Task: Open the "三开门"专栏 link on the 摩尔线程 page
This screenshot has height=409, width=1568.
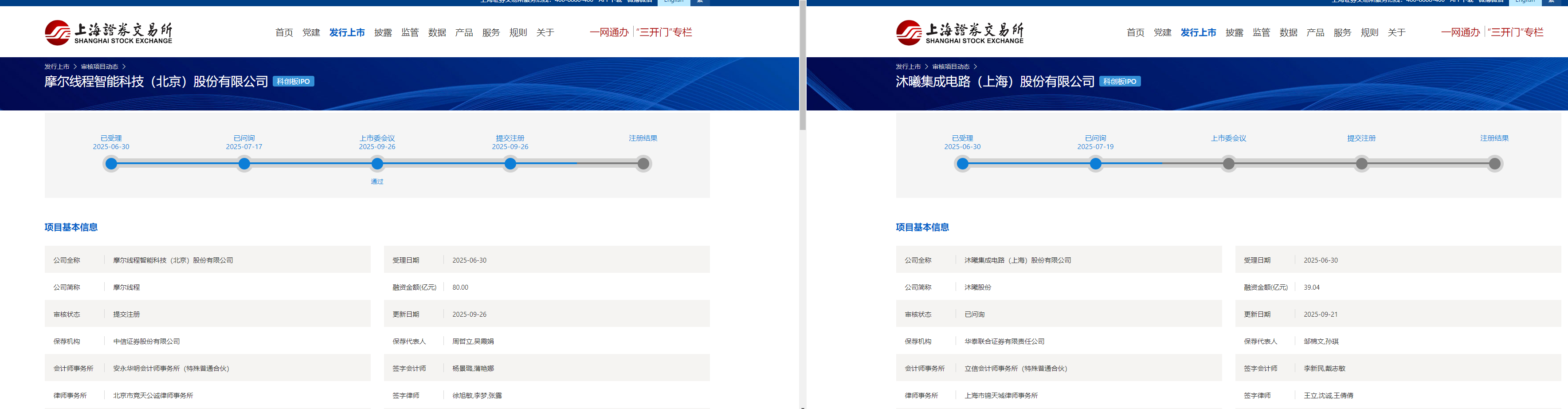Action: (664, 32)
